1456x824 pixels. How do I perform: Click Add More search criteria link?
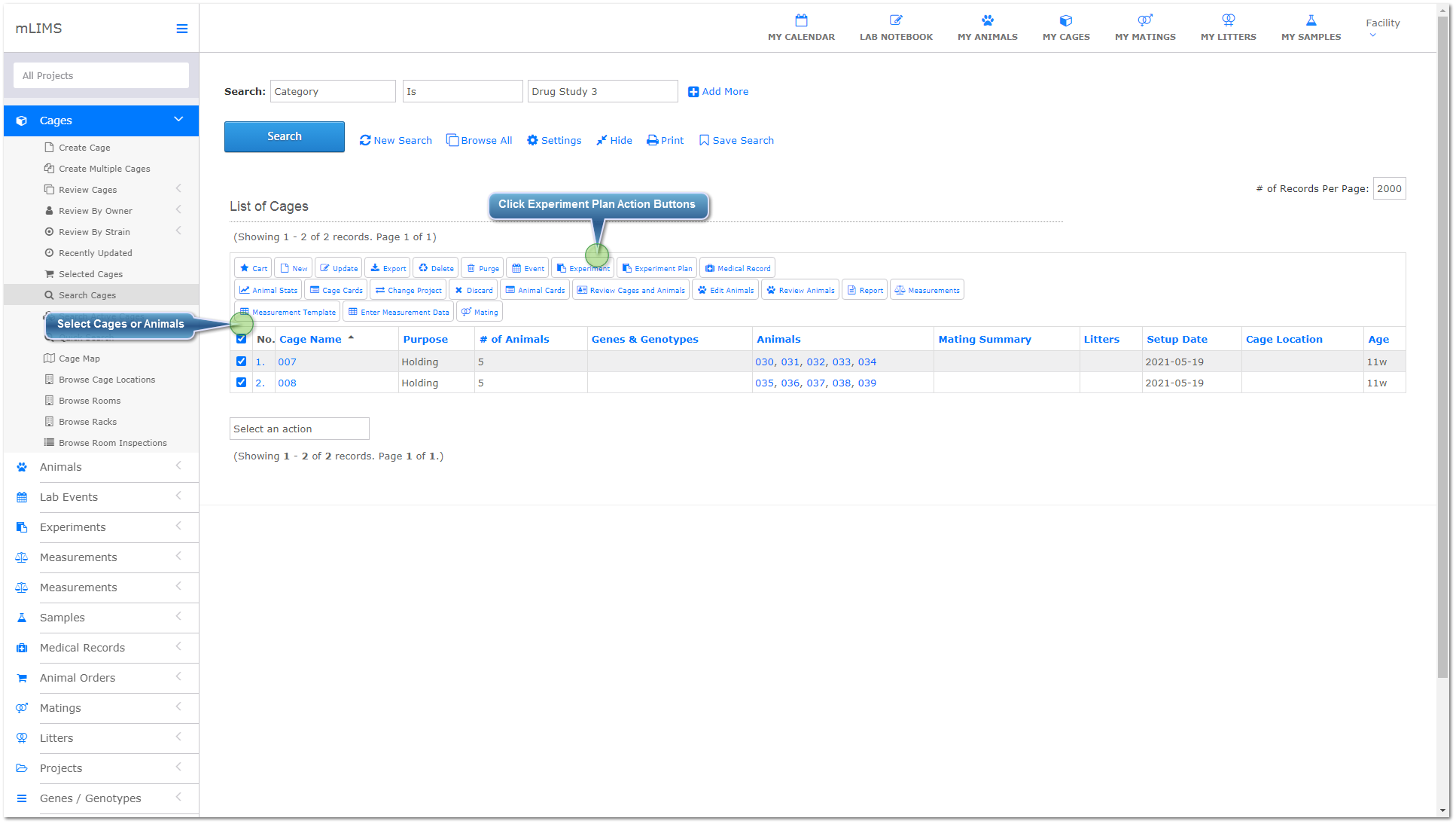coord(720,91)
